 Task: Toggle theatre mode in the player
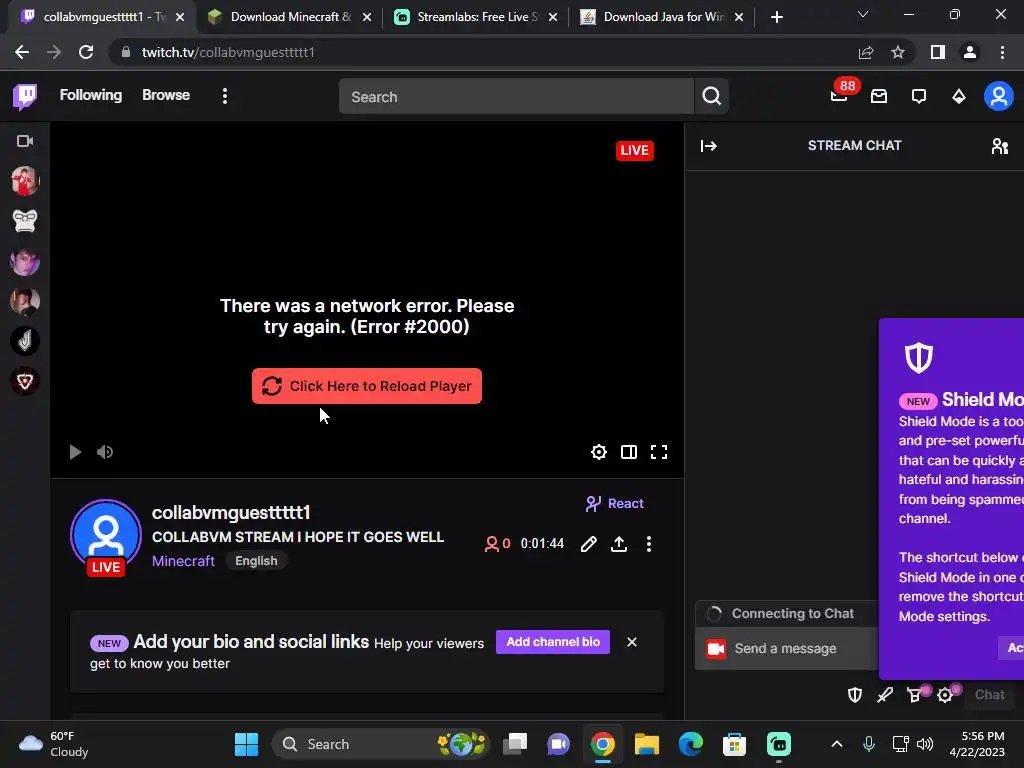629,452
